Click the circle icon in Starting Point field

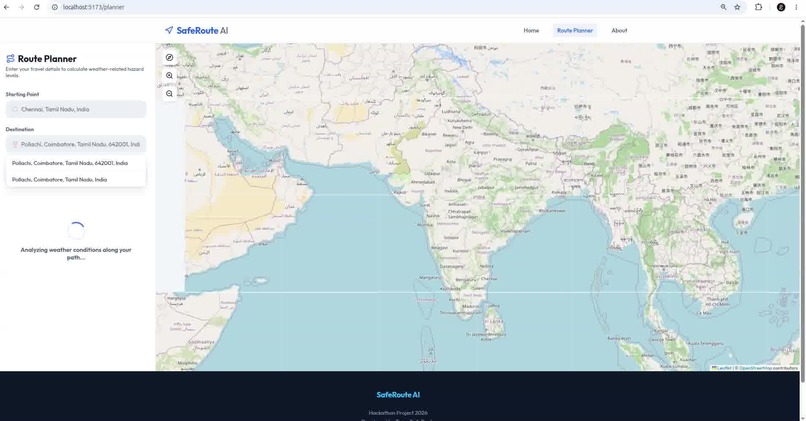click(15, 109)
